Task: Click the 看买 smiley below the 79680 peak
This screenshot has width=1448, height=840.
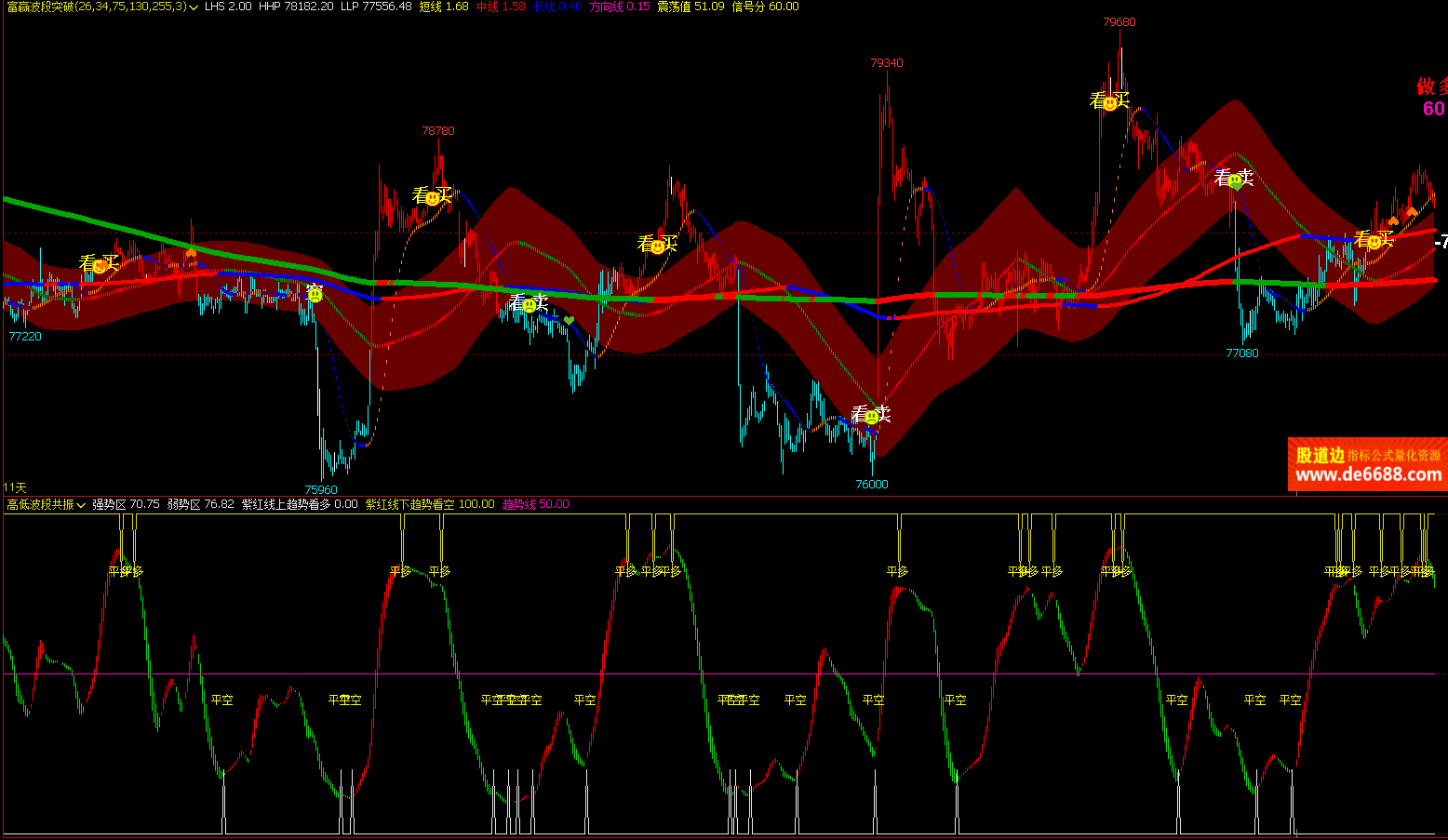Action: [x=1109, y=102]
